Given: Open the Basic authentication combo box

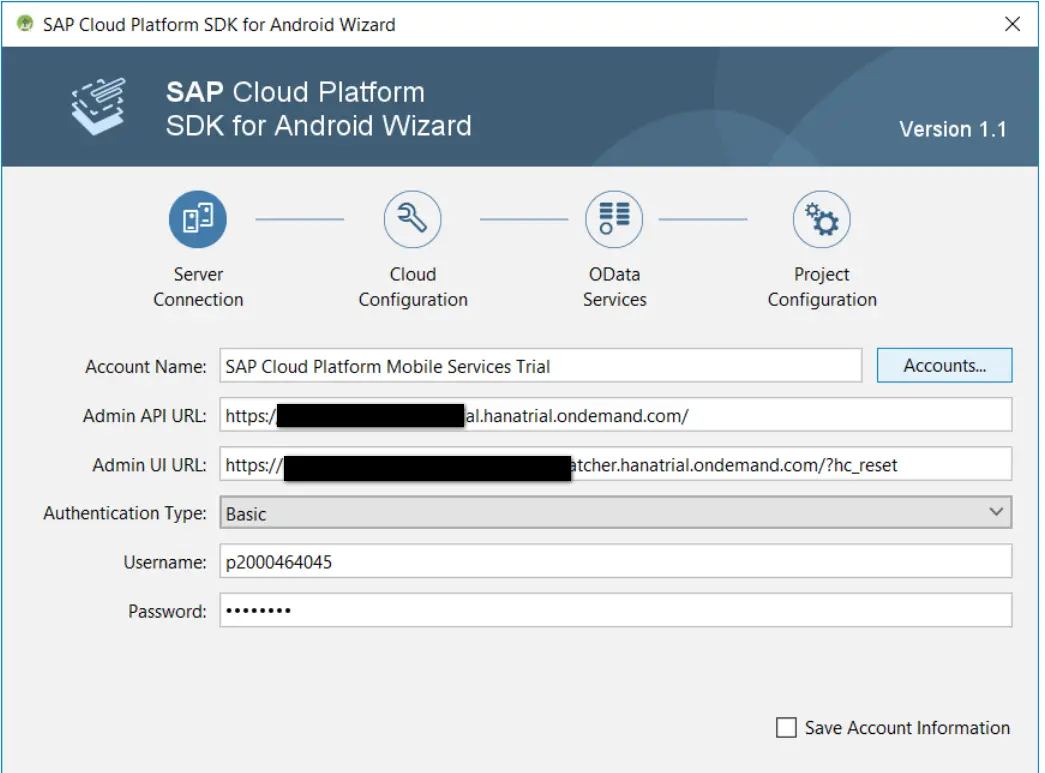Looking at the screenshot, I should coord(600,513).
